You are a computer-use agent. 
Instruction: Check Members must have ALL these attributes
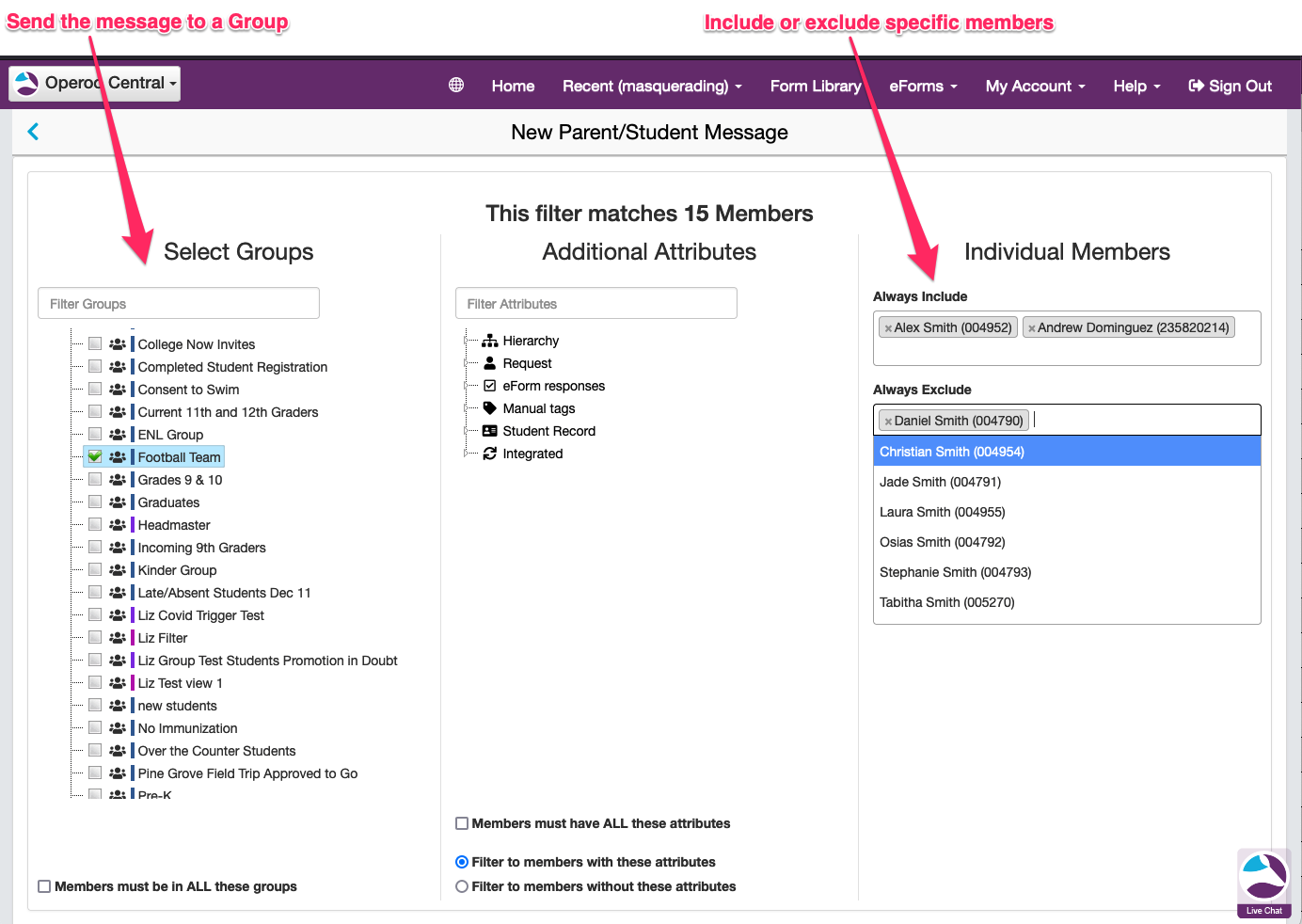click(462, 823)
